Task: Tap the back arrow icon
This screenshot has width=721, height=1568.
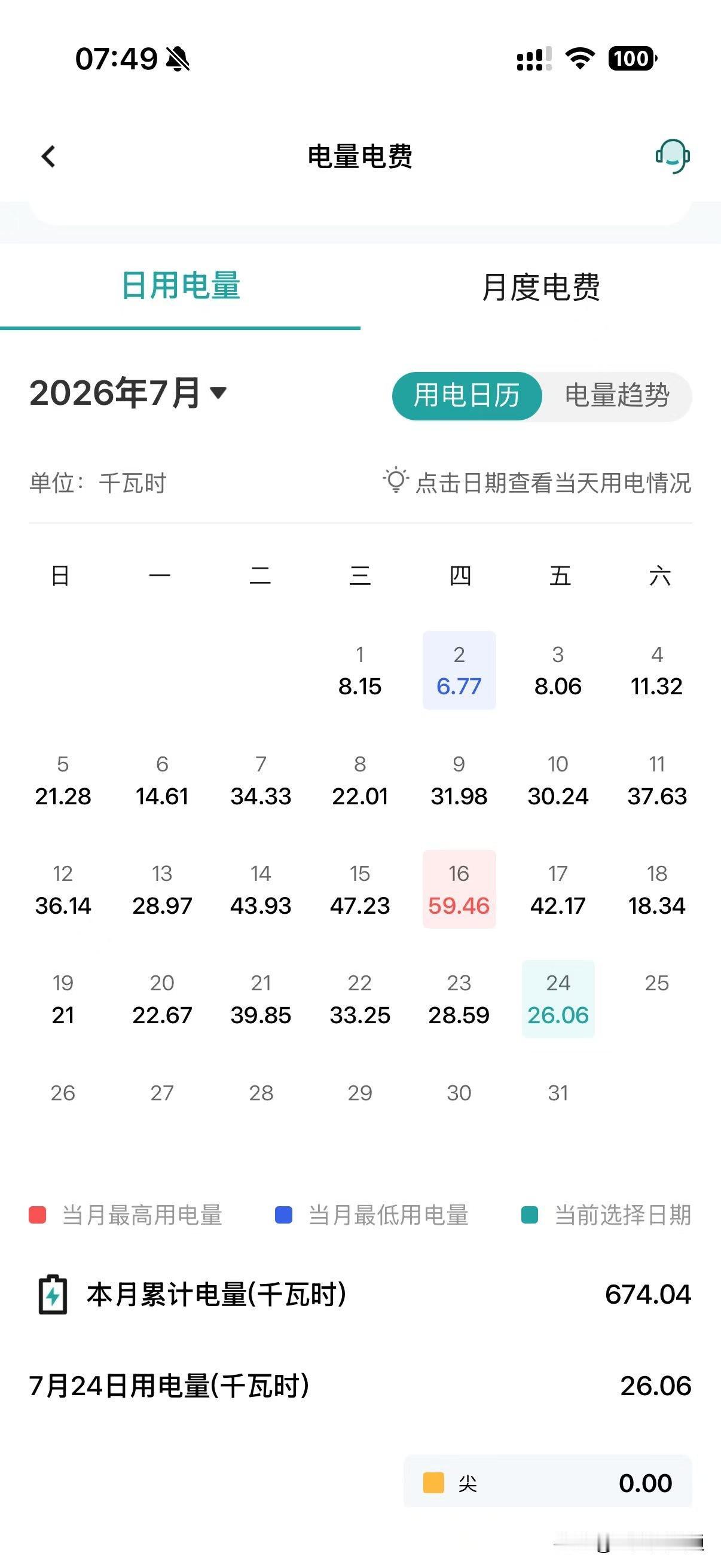Action: [x=48, y=157]
